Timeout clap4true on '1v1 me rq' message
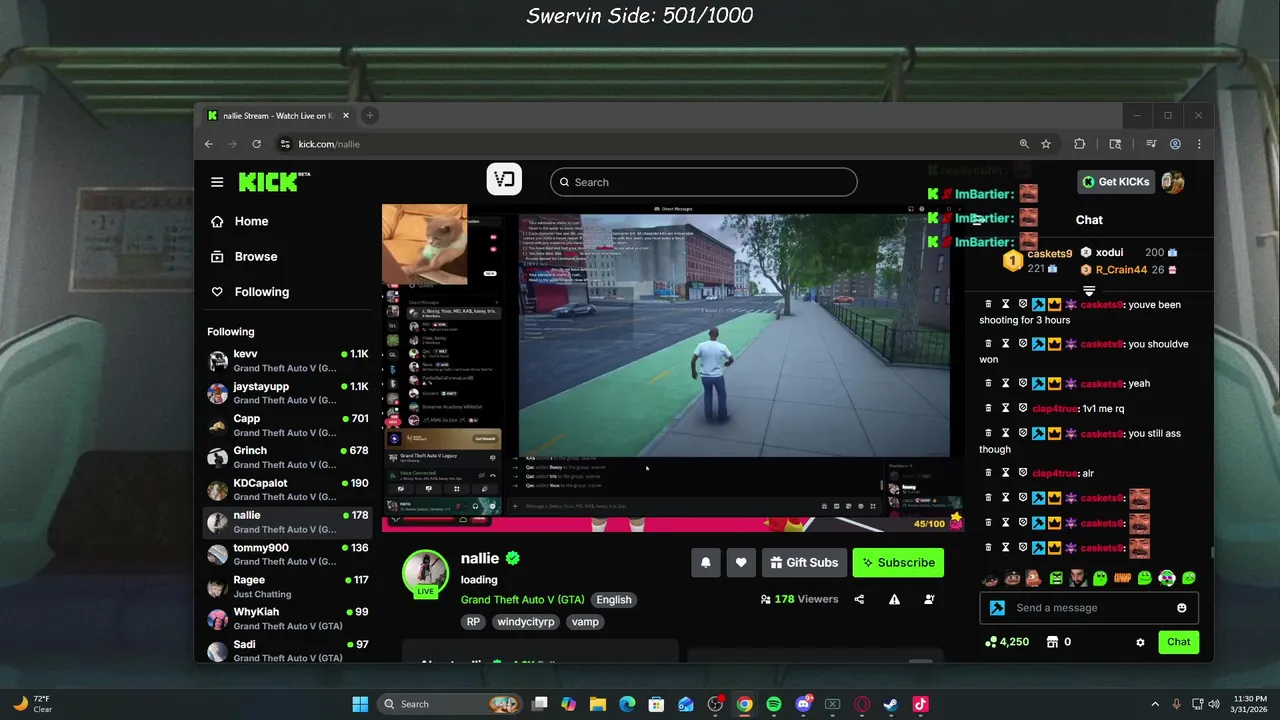This screenshot has width=1280, height=720. [x=1006, y=408]
